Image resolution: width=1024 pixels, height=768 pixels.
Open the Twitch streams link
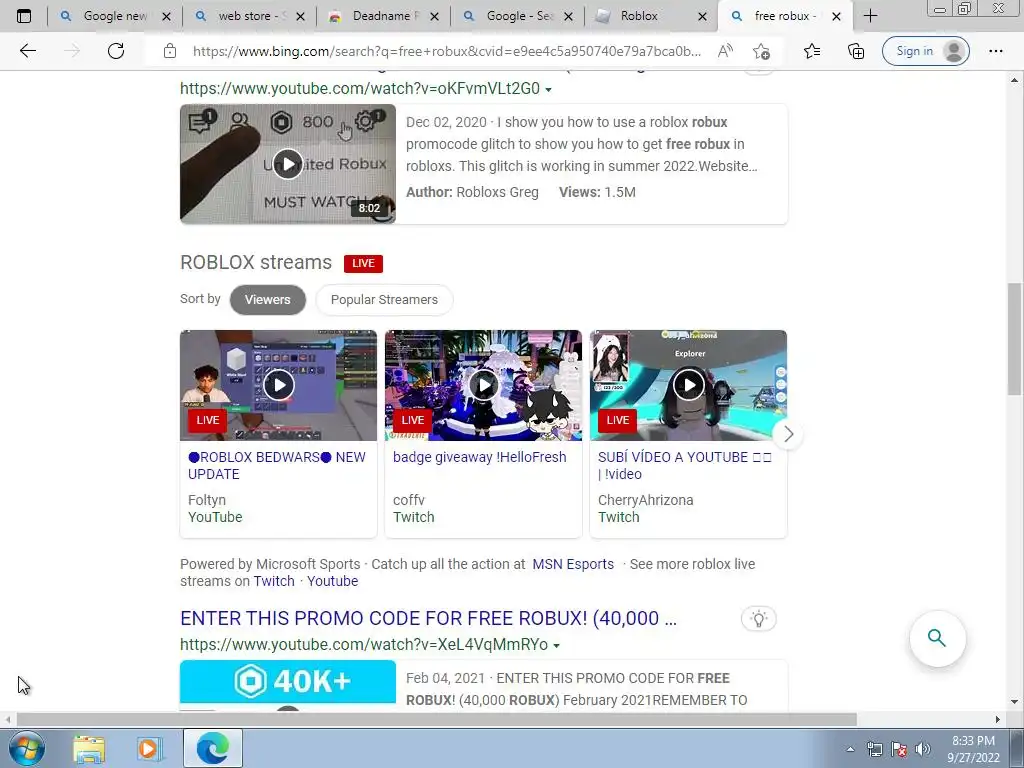274,581
